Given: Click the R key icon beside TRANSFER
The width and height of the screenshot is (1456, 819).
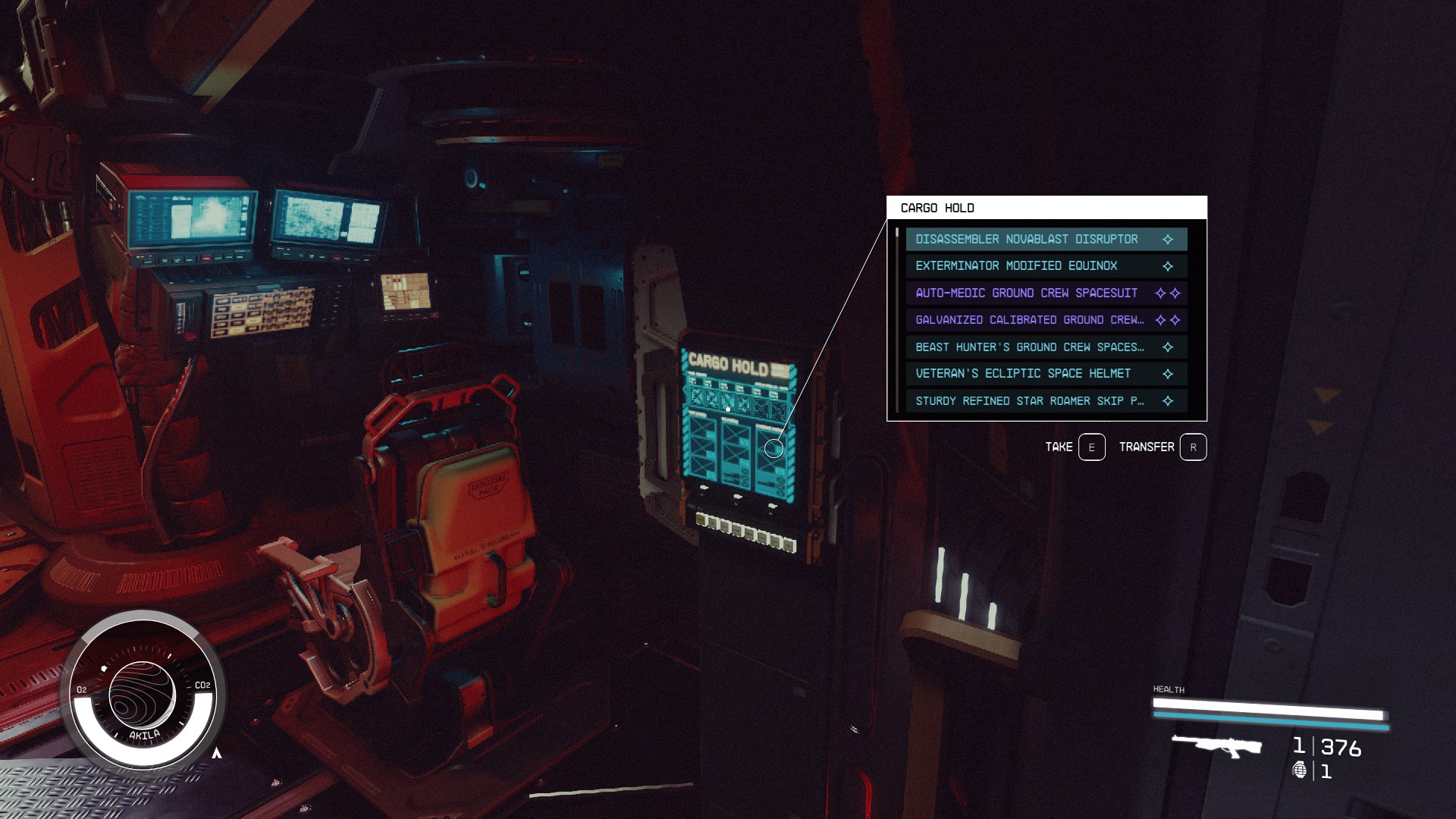Looking at the screenshot, I should [x=1193, y=447].
